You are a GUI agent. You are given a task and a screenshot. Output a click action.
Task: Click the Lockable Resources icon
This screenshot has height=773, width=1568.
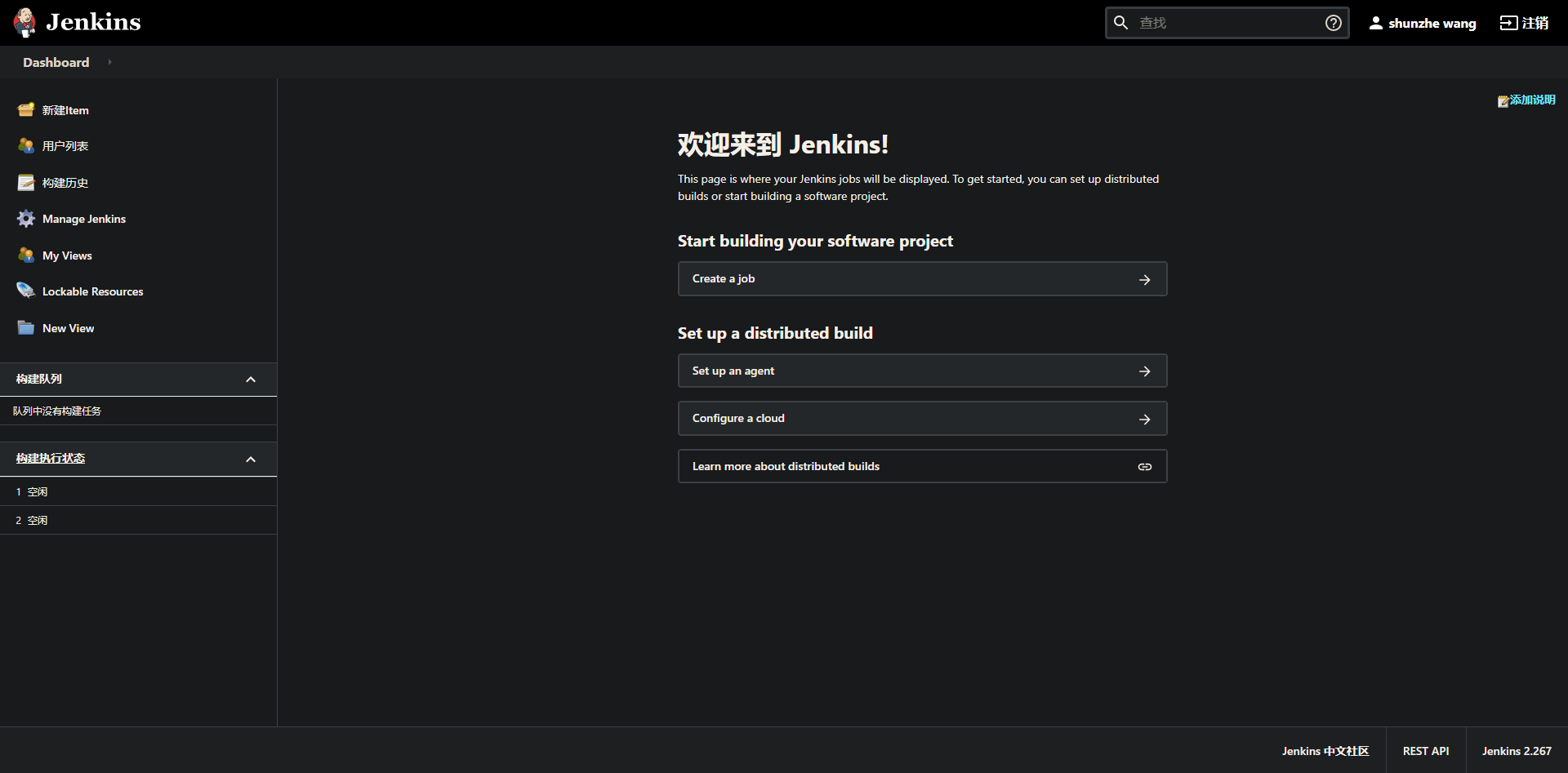click(x=26, y=291)
